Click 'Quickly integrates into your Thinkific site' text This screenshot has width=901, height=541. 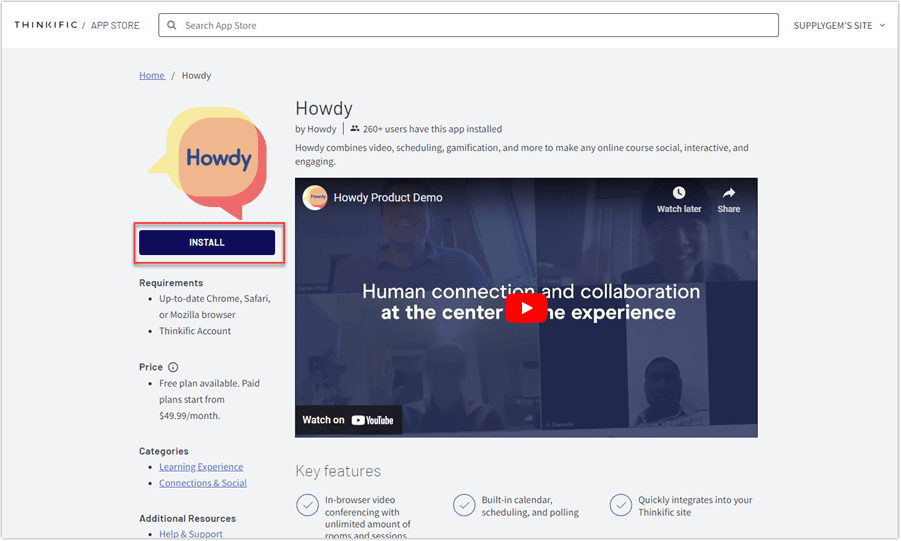pos(695,506)
